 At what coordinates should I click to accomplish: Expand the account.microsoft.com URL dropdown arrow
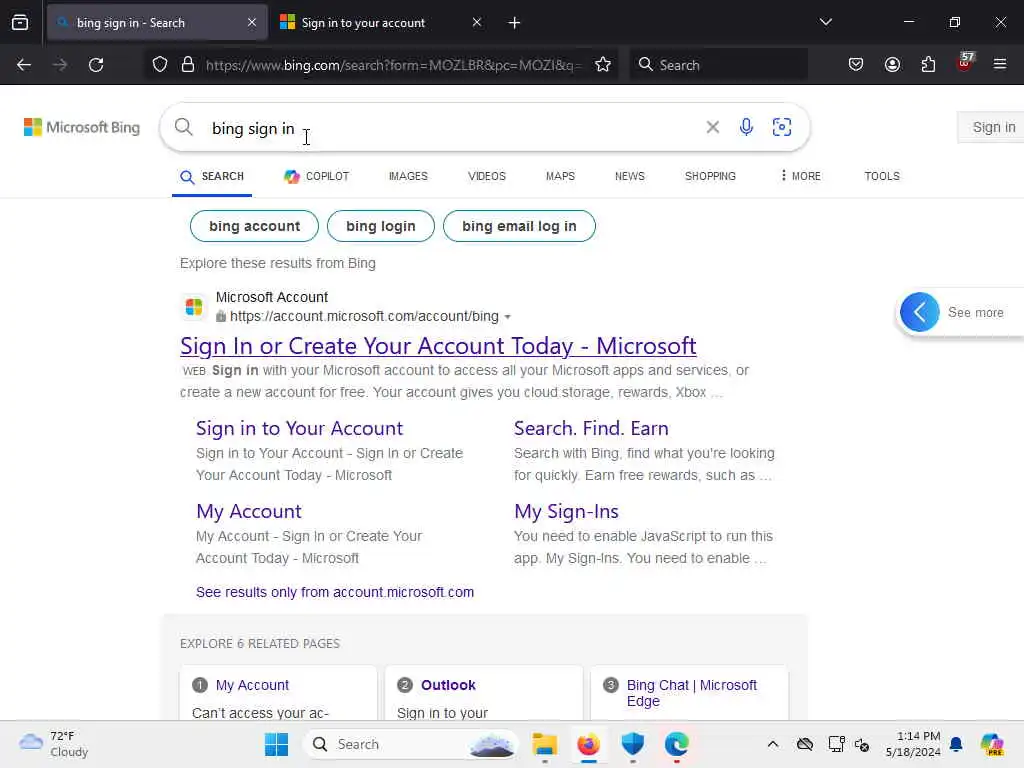pyautogui.click(x=507, y=317)
